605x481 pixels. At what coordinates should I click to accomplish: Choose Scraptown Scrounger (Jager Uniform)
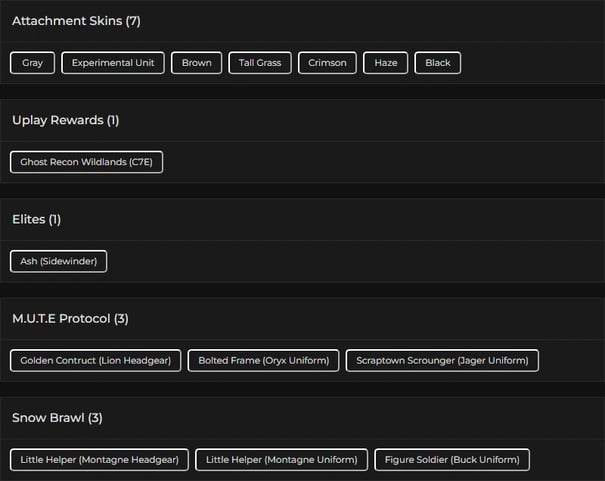(x=443, y=360)
